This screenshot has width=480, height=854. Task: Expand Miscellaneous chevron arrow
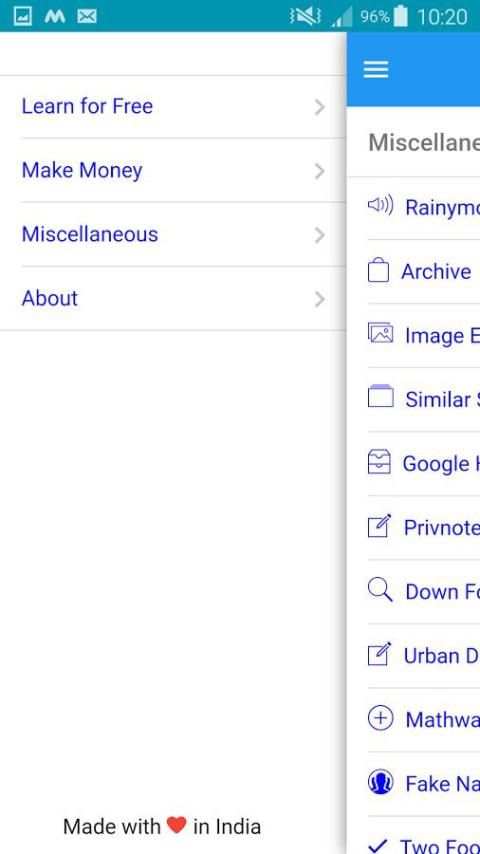click(x=320, y=235)
